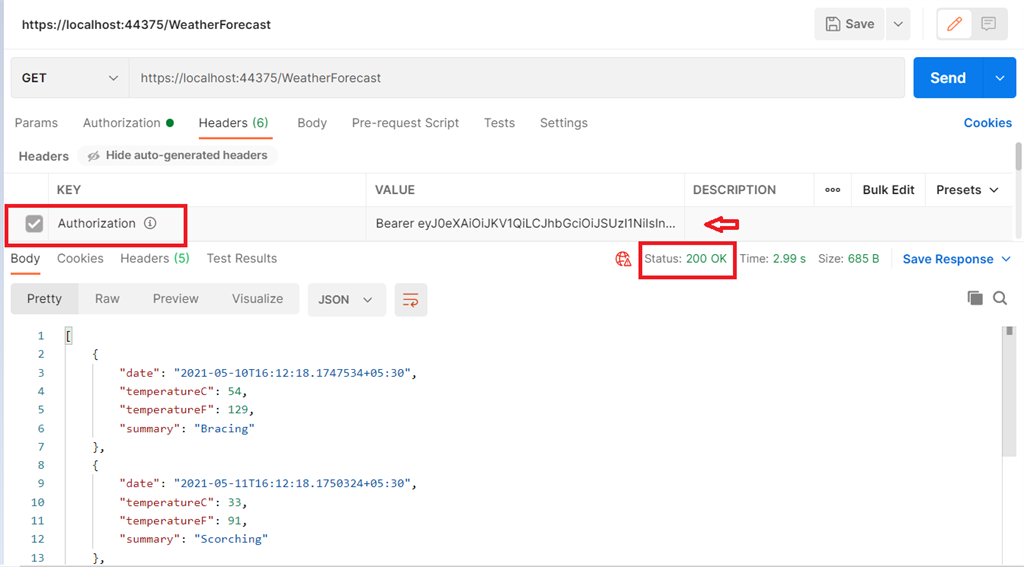The image size is (1024, 567).
Task: Open the three-dots column options
Action: click(832, 190)
